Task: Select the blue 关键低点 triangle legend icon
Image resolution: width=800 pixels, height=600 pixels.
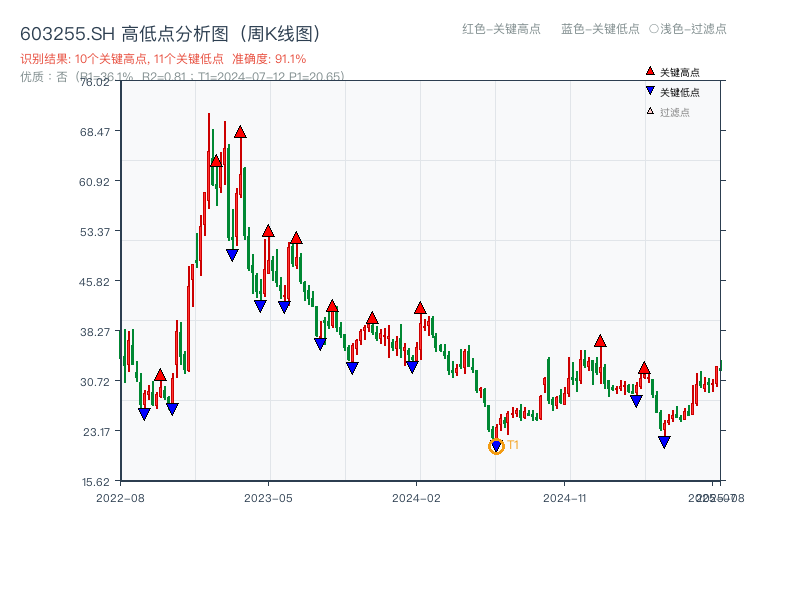Action: point(648,88)
